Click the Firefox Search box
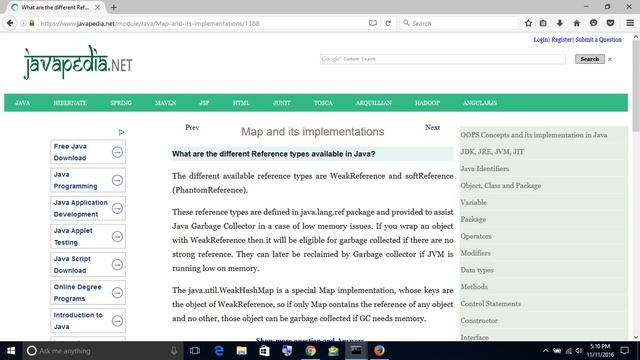The height and width of the screenshot is (360, 640). 459,23
